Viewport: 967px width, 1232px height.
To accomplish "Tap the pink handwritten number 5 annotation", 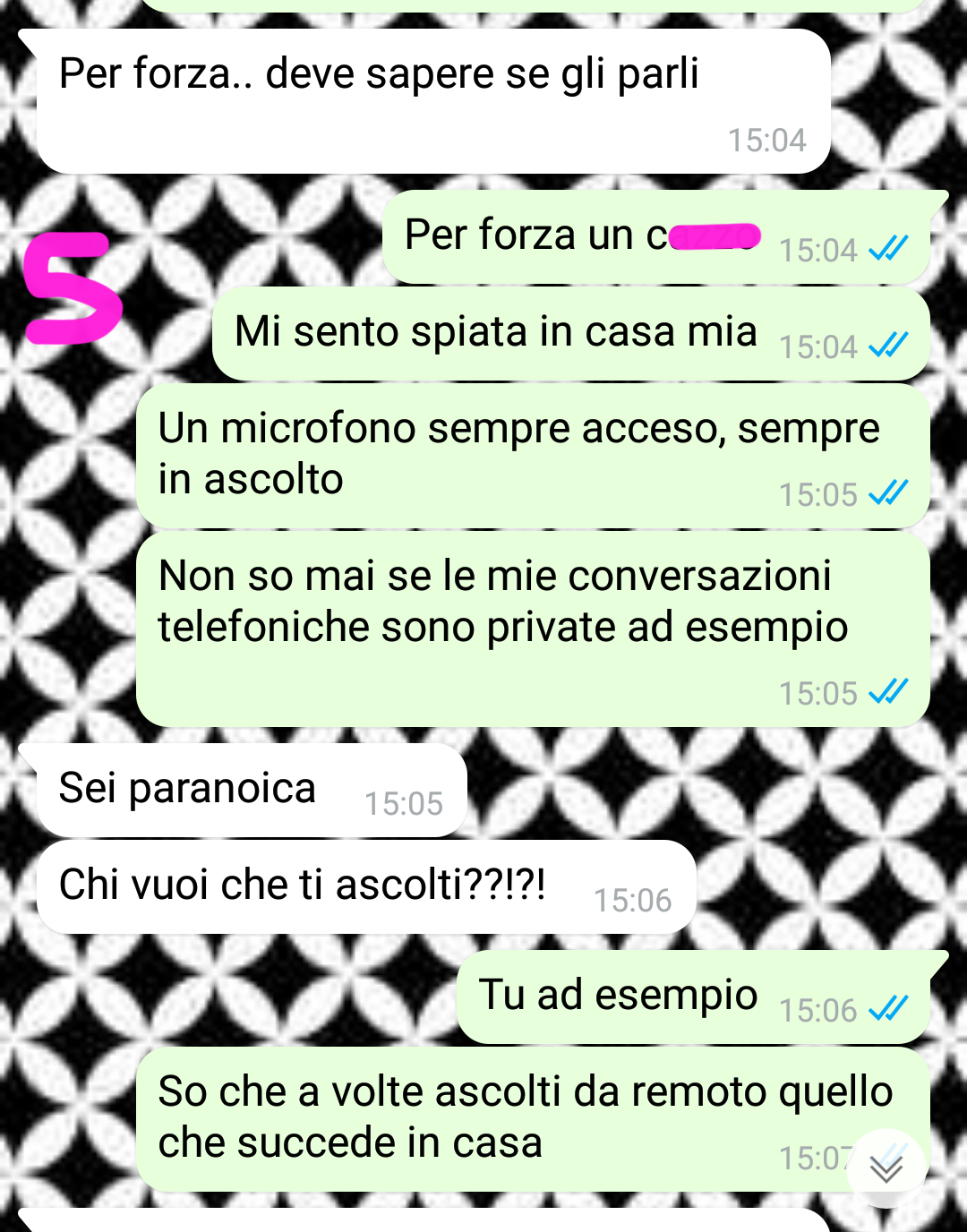I will click(72, 288).
